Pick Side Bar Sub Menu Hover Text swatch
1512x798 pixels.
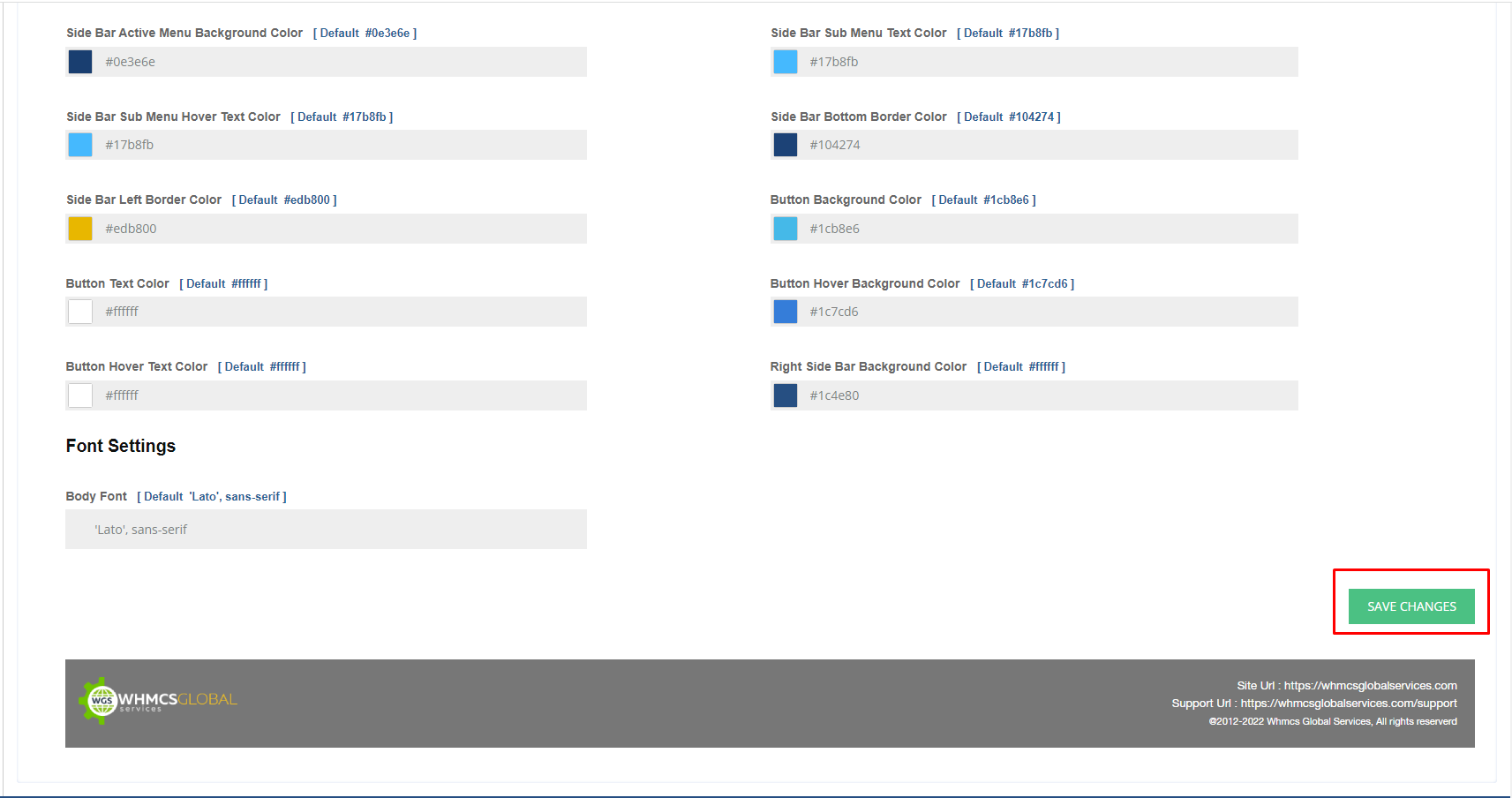[80, 145]
